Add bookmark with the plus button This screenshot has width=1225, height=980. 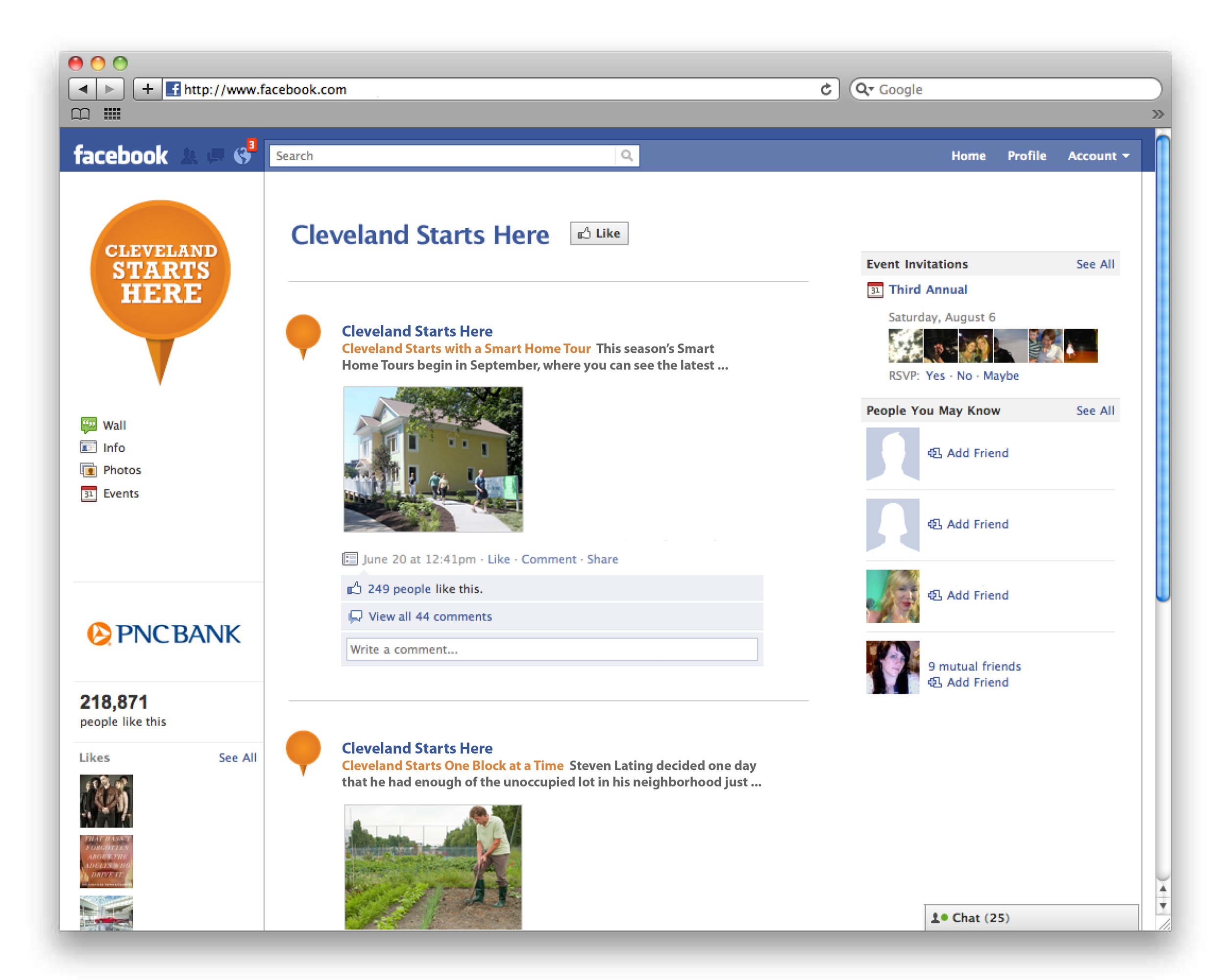[147, 89]
